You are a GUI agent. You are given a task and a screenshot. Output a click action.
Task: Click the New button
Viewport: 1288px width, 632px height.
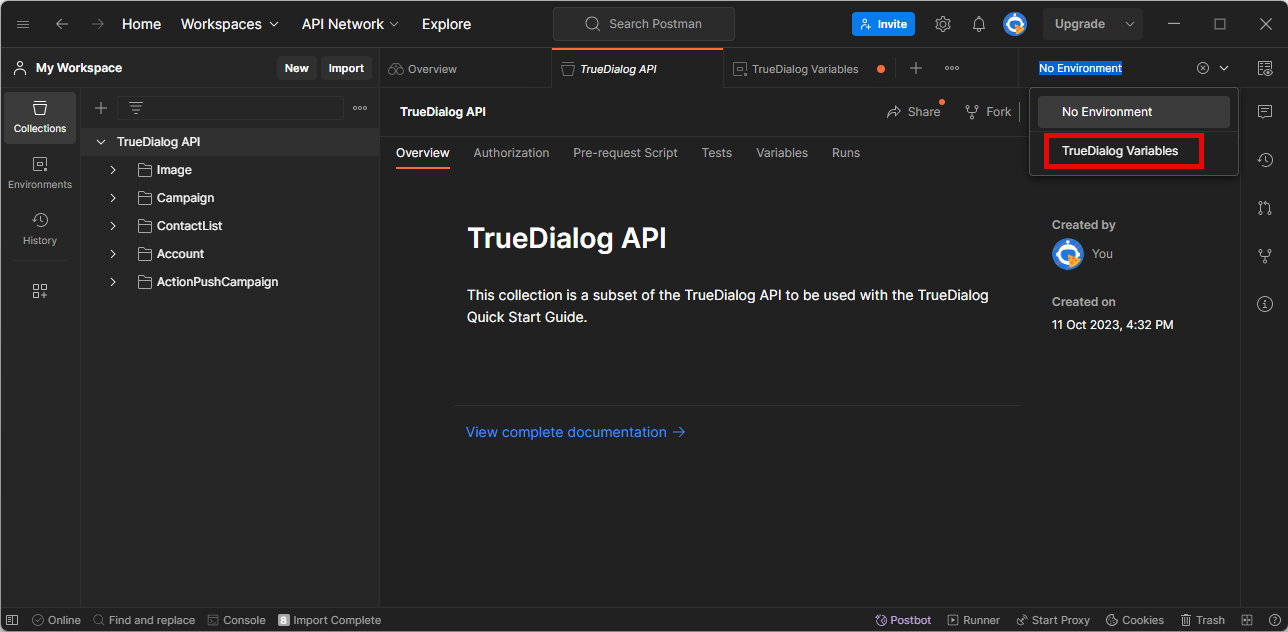[x=297, y=68]
